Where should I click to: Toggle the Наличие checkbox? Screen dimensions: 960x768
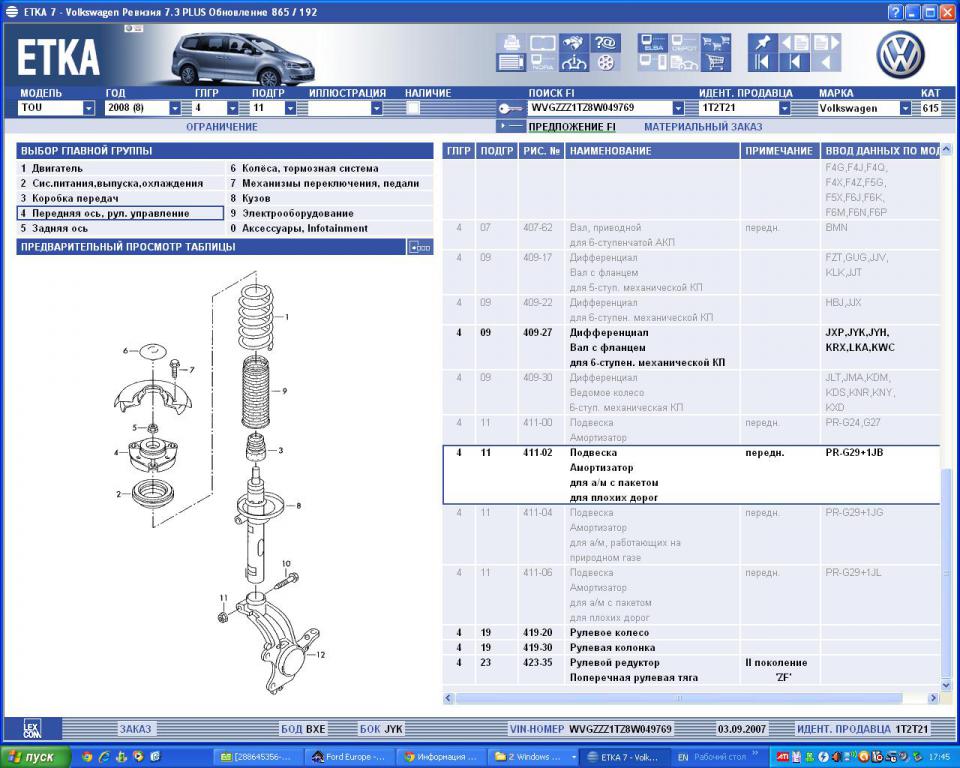[413, 108]
